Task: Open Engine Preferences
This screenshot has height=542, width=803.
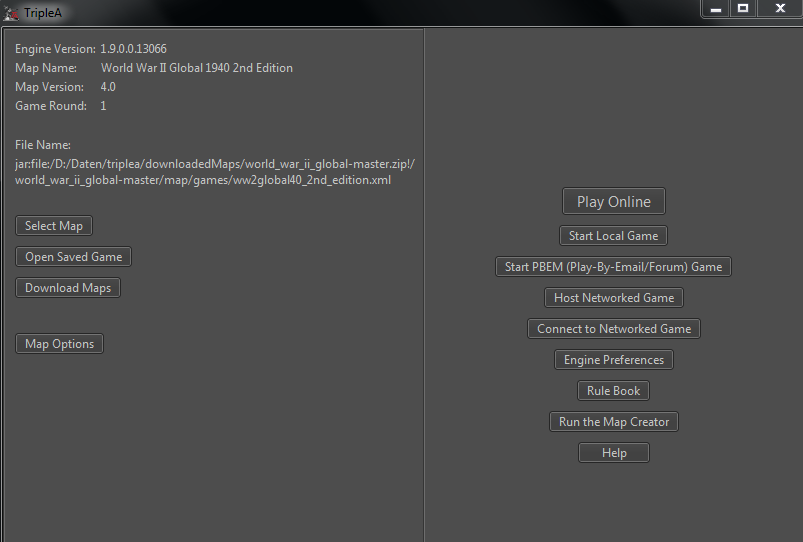Action: pos(614,360)
